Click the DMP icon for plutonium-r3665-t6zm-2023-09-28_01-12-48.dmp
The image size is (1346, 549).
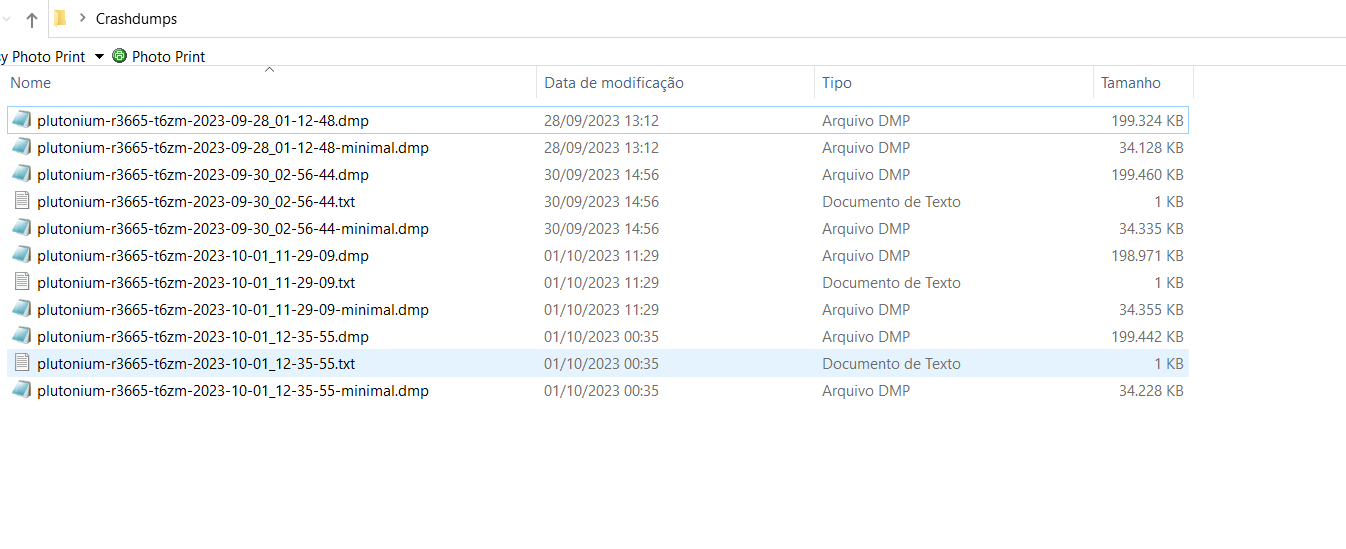[x=22, y=120]
